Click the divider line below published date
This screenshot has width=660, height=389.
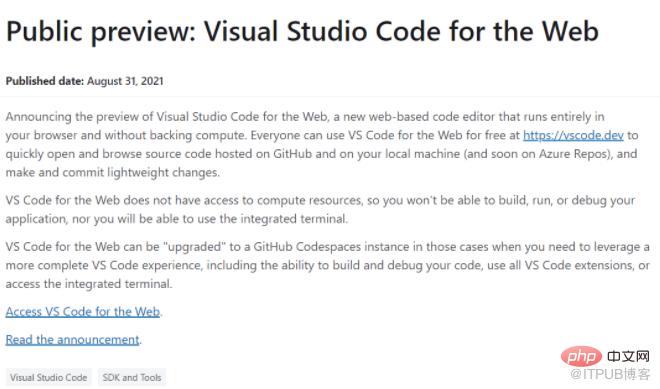click(330, 96)
